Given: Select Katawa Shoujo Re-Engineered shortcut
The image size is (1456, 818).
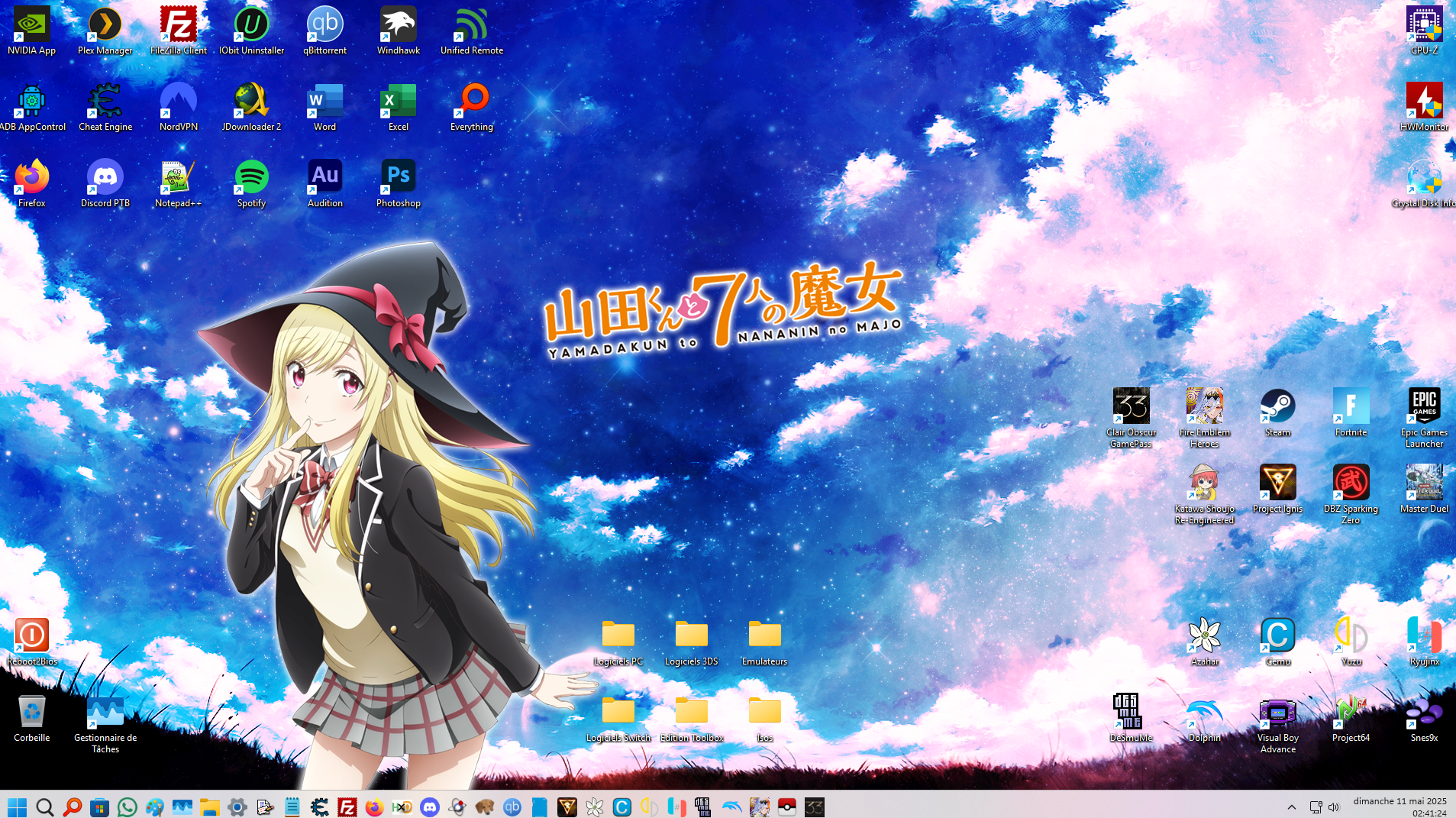Looking at the screenshot, I should tap(1205, 494).
